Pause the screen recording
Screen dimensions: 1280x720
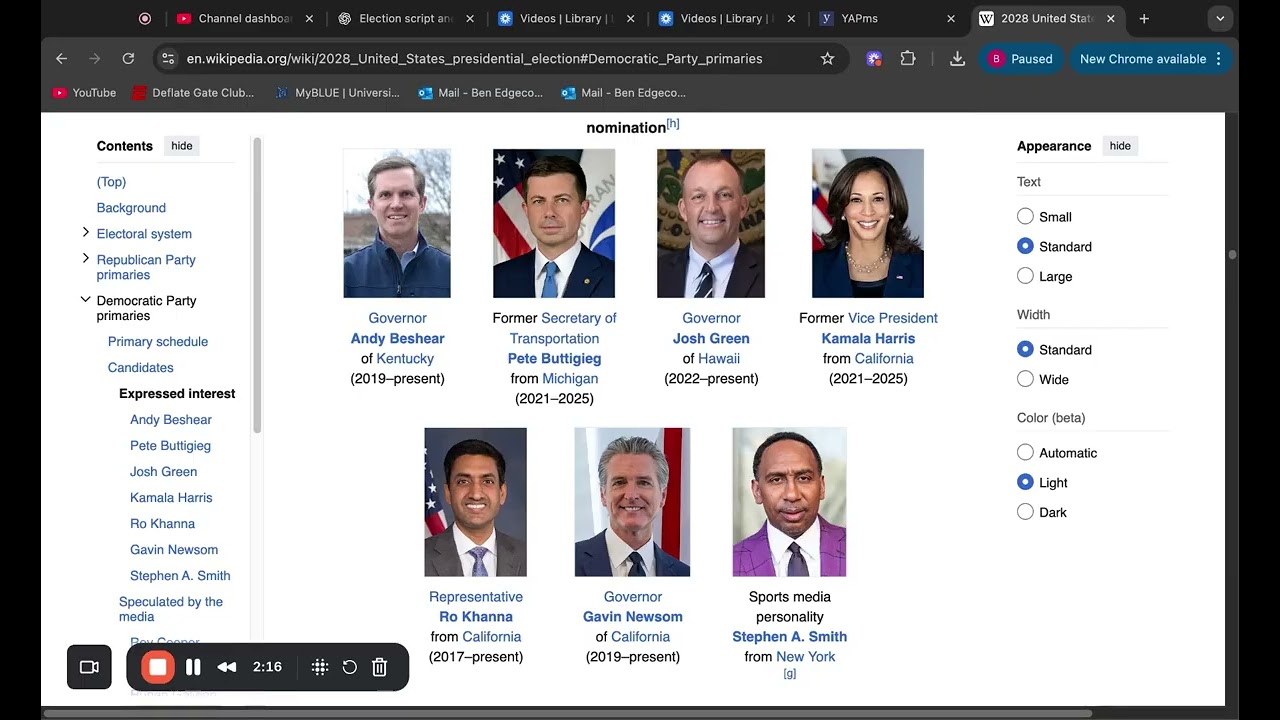pos(194,667)
